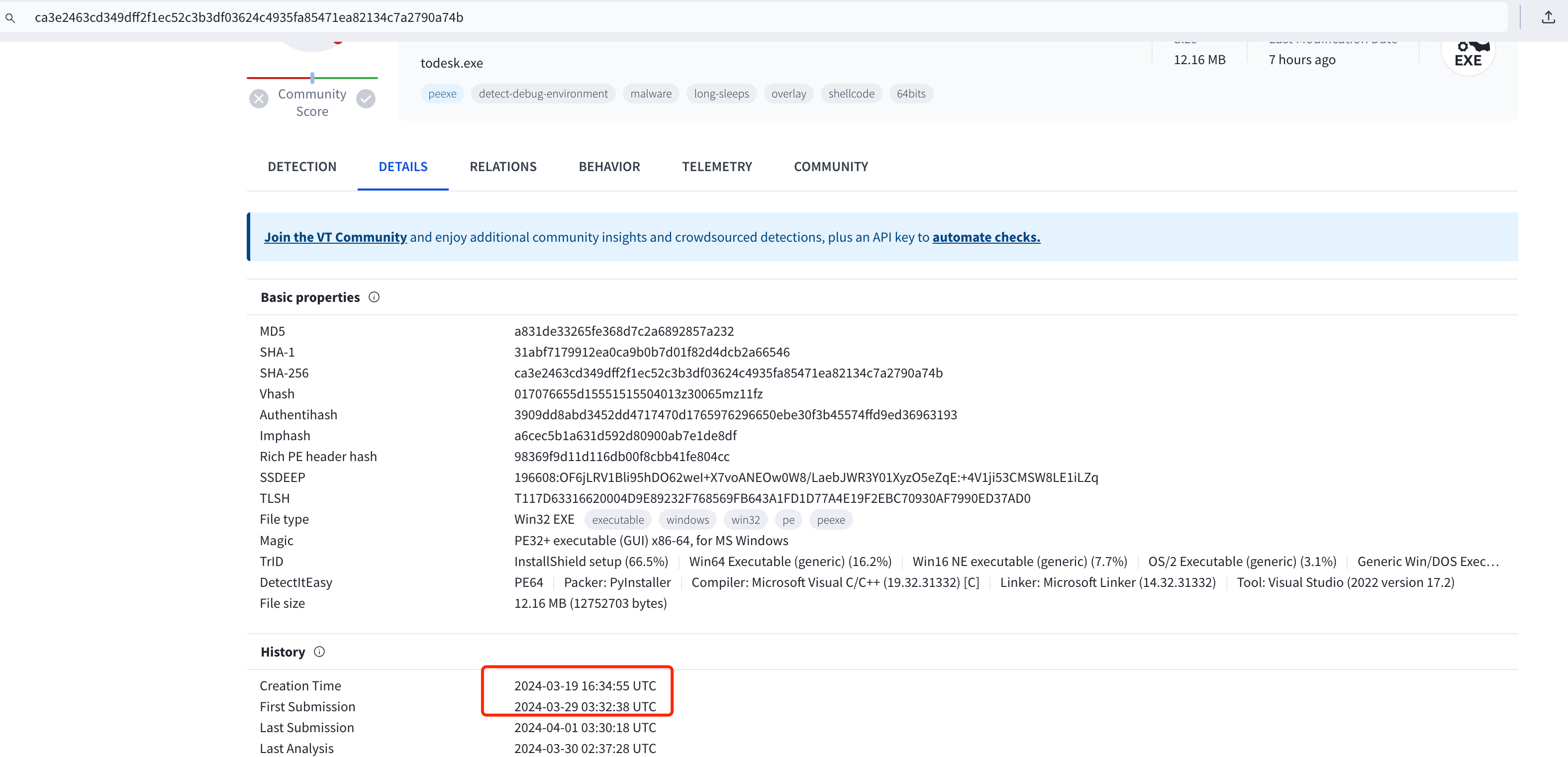Click the windows file type tag
This screenshot has width=1568, height=757.
click(687, 520)
